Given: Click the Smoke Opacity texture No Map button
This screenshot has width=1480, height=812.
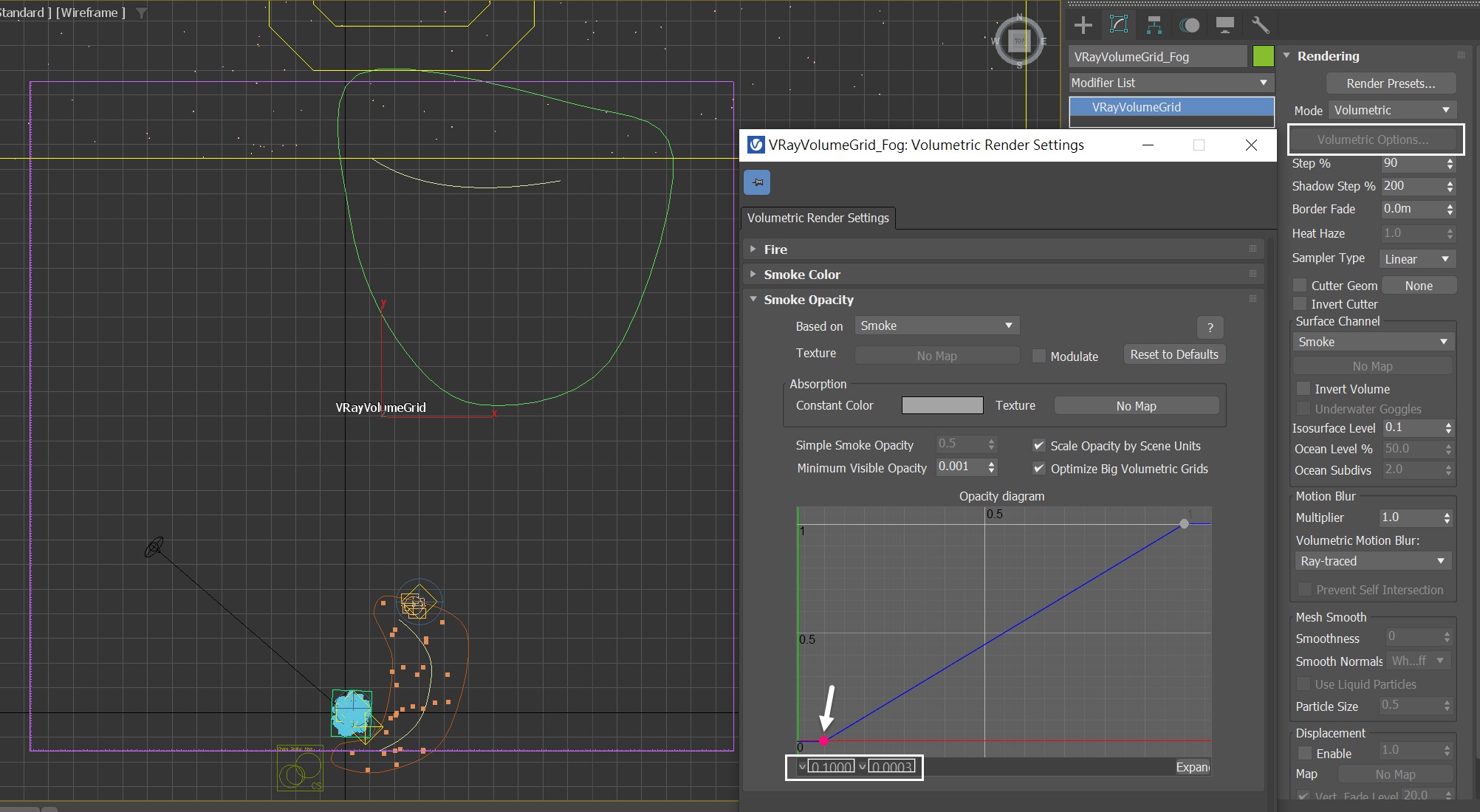Looking at the screenshot, I should [936, 356].
